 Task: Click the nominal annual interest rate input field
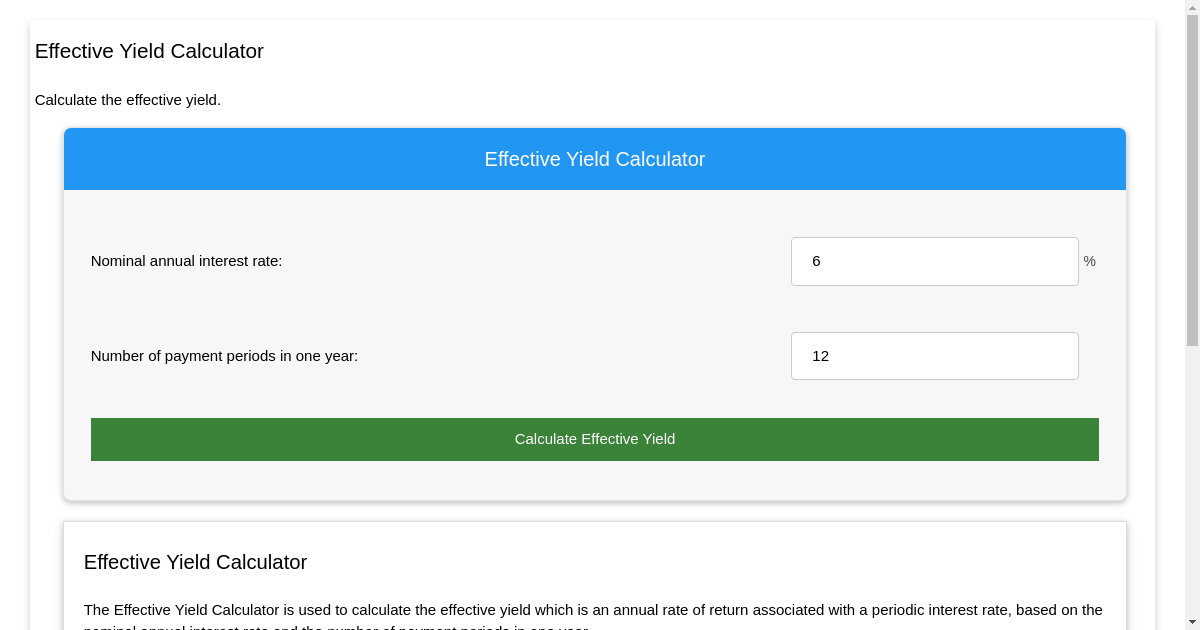pos(934,261)
